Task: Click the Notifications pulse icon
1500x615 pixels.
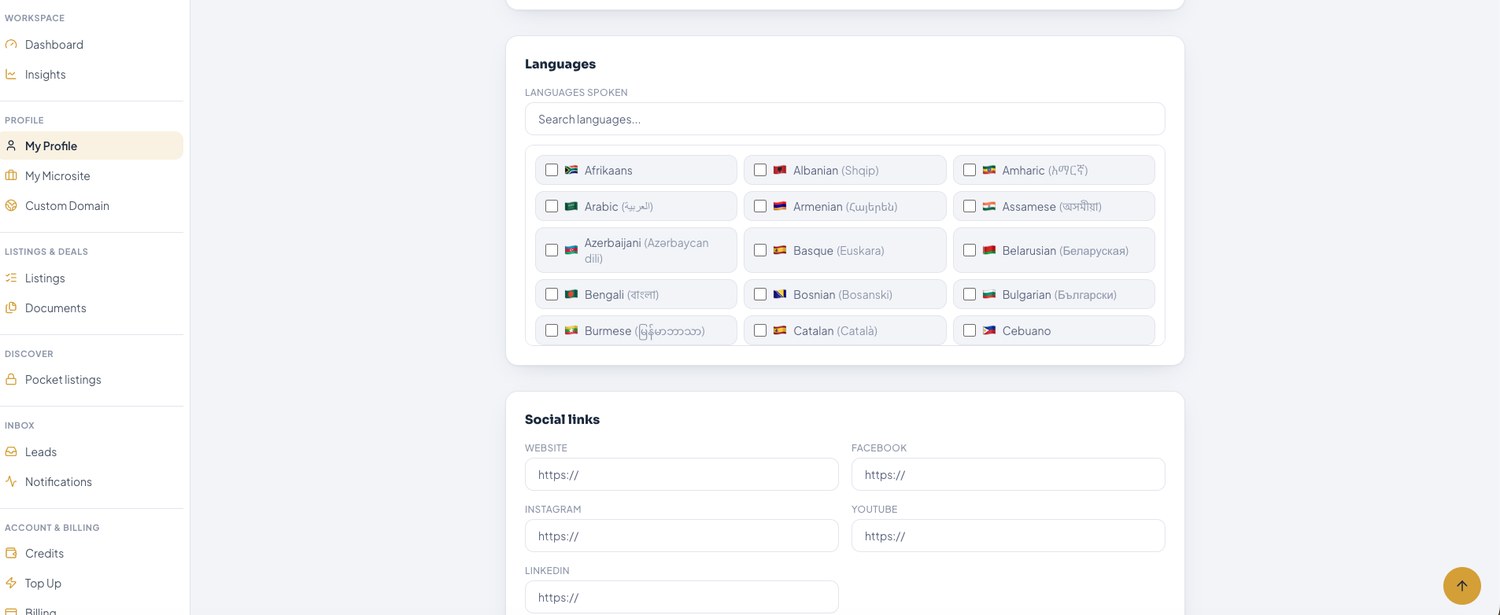Action: [11, 482]
